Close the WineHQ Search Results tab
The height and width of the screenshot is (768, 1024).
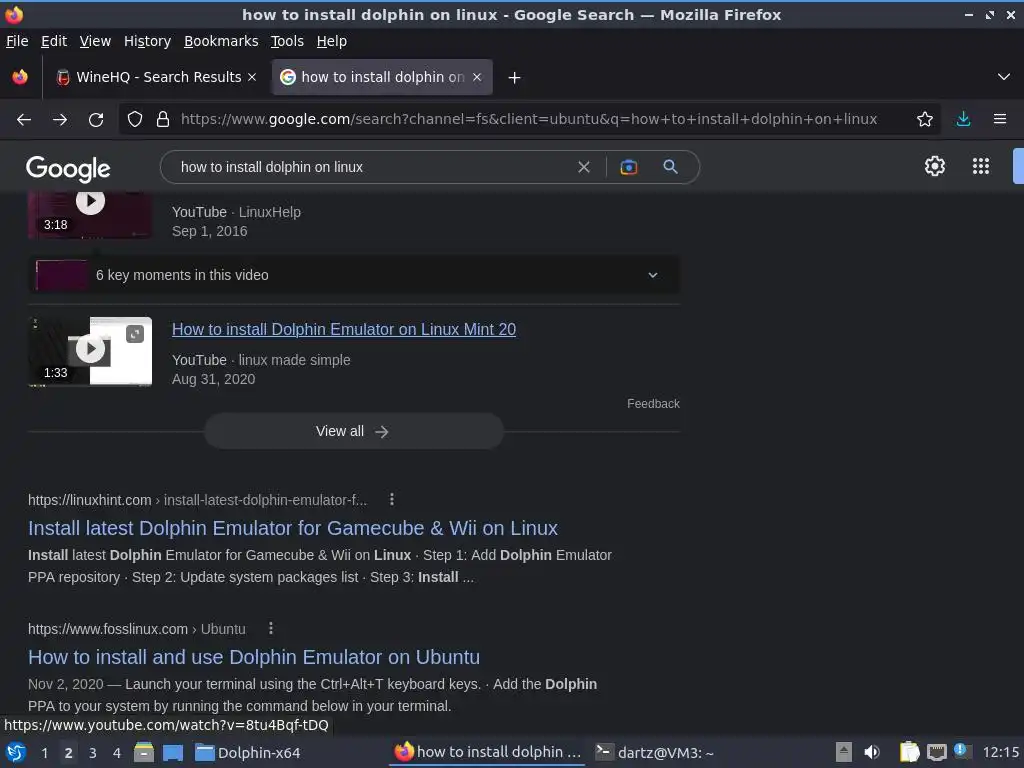252,77
